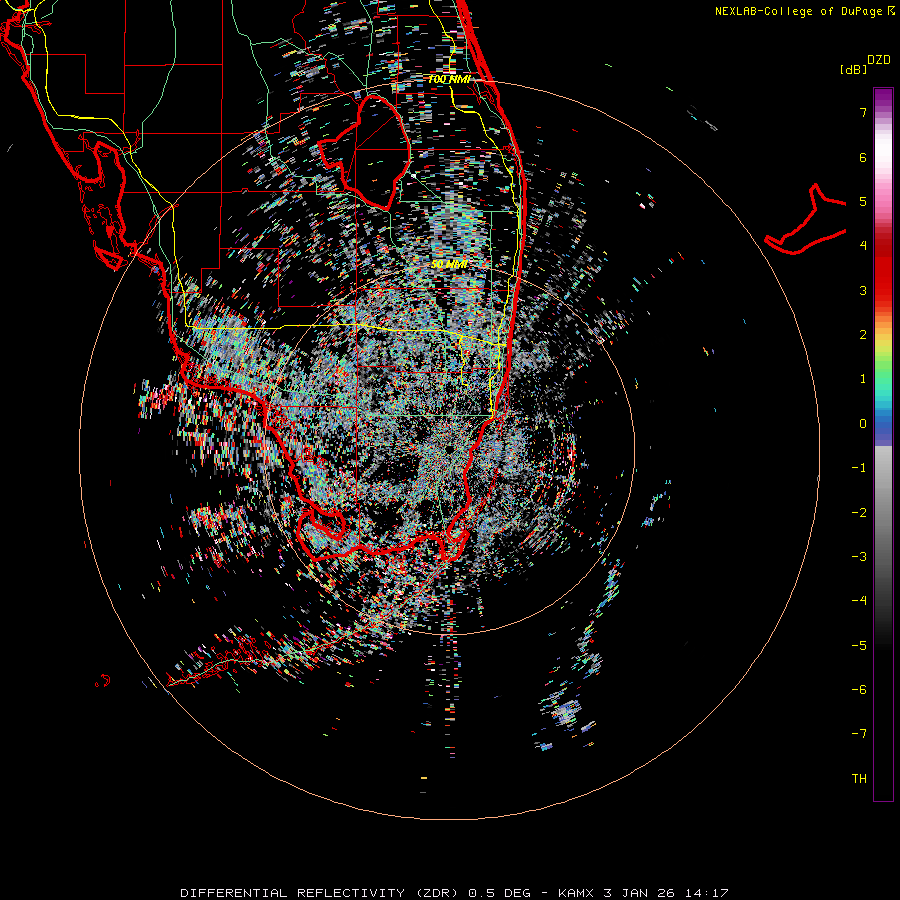Click the [dB] unit label
The width and height of the screenshot is (900, 900).
click(x=853, y=69)
